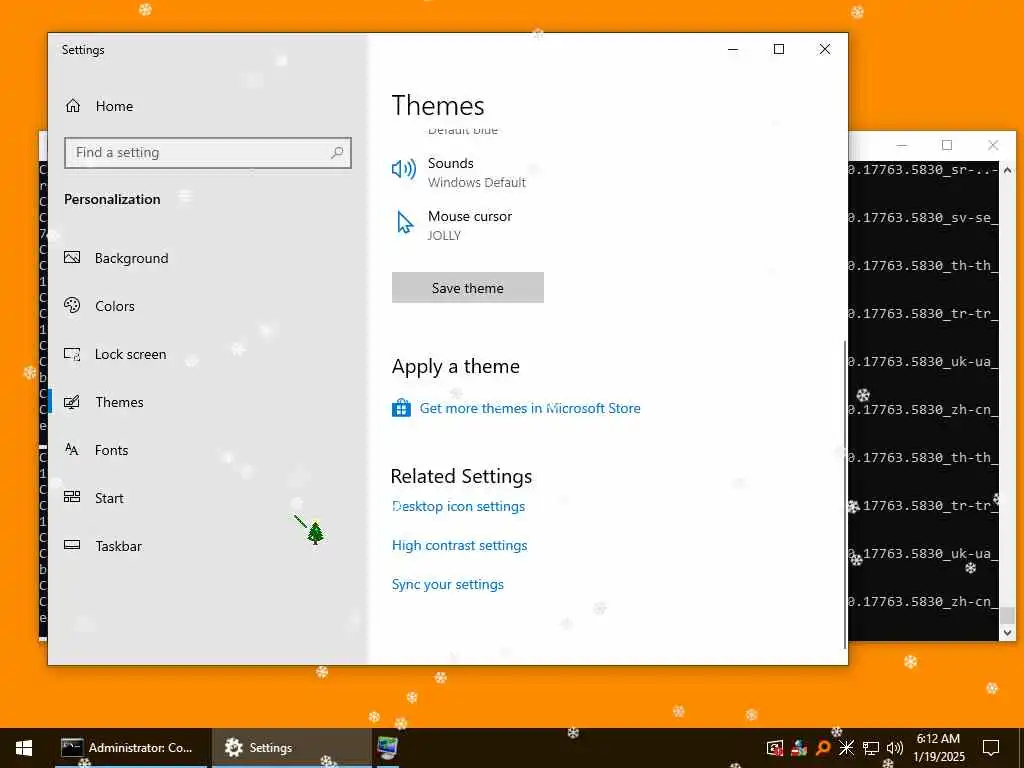The height and width of the screenshot is (768, 1024).
Task: Click the Save theme button
Action: 468,287
